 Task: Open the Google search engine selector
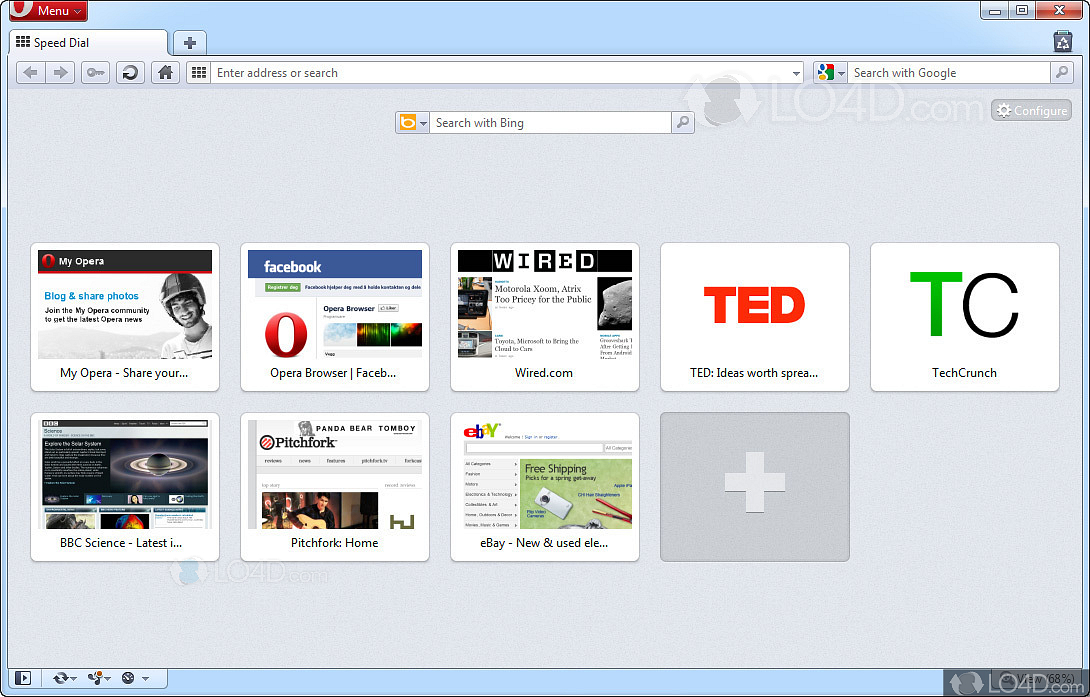point(831,72)
